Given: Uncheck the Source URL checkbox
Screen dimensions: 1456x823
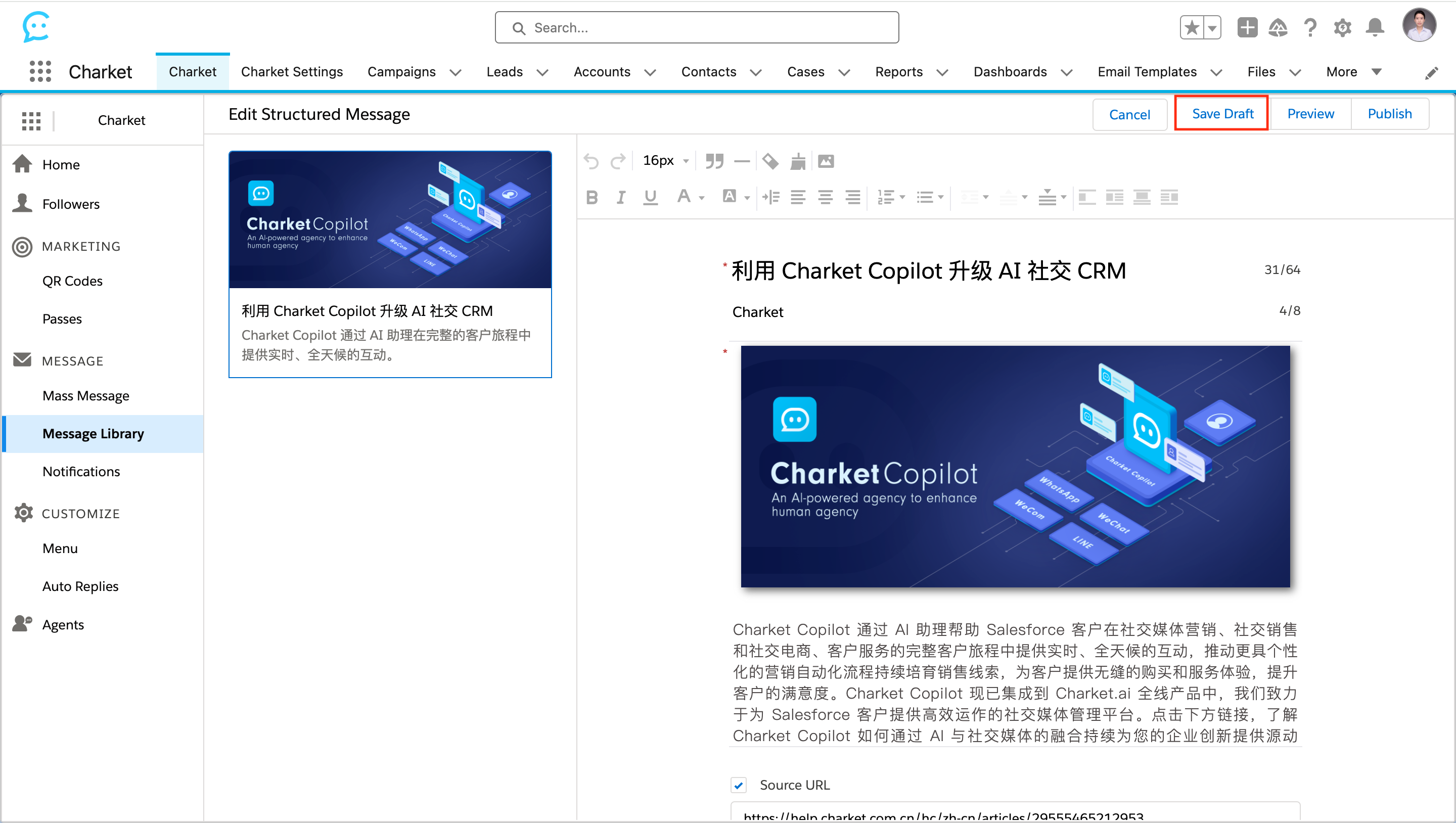Looking at the screenshot, I should point(738,785).
